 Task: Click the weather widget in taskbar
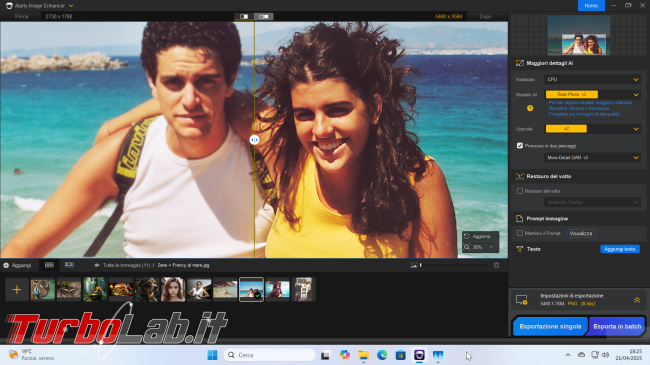click(32, 355)
